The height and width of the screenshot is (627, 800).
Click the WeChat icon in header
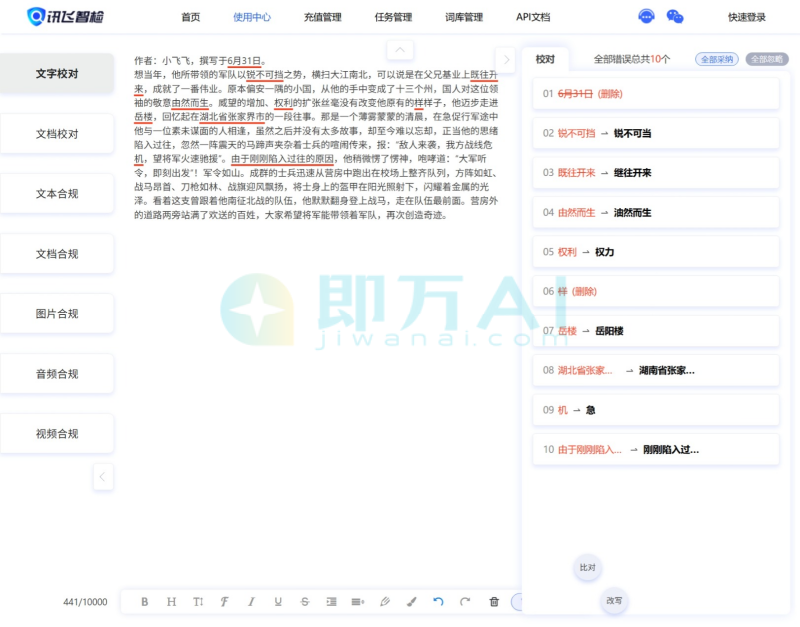click(x=675, y=17)
